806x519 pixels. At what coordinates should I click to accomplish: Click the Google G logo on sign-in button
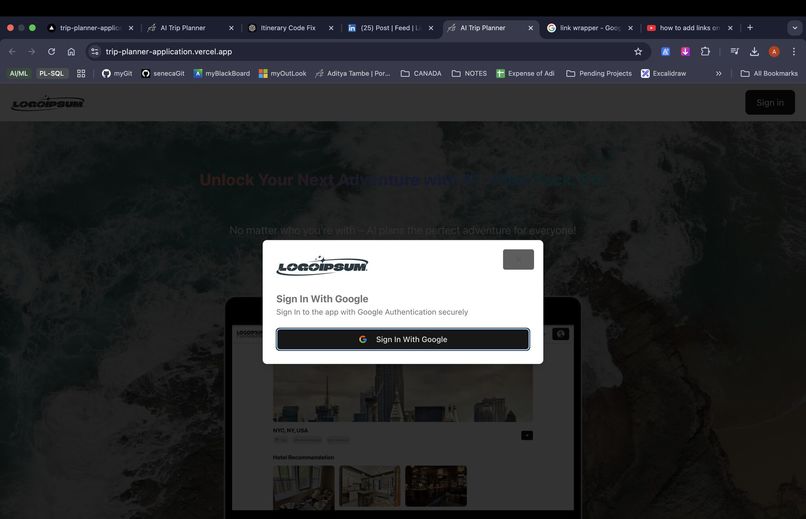[363, 340]
